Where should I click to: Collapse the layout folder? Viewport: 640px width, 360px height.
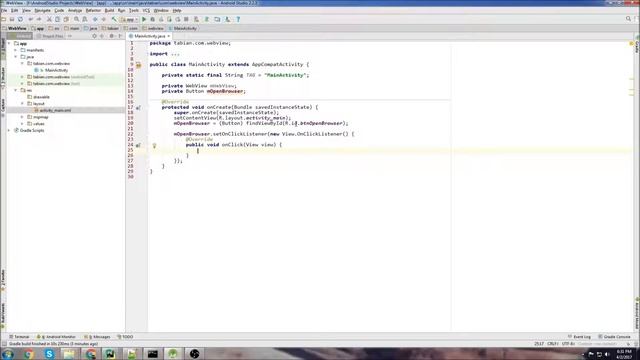pos(22,104)
